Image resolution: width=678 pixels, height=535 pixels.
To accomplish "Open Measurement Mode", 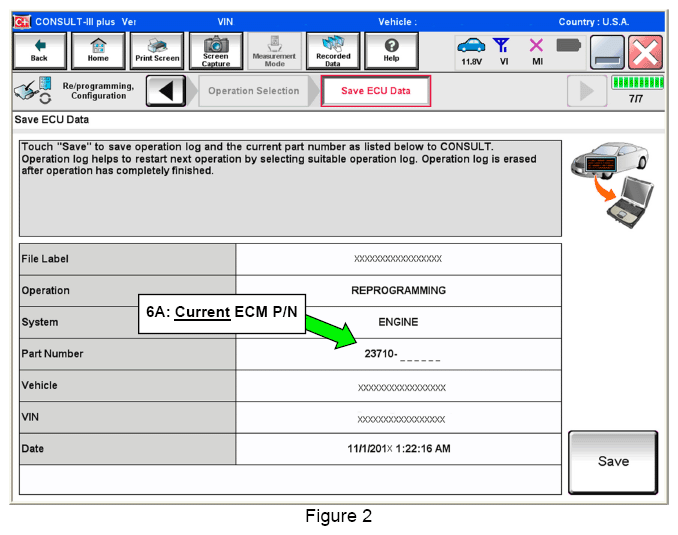I will [x=275, y=51].
